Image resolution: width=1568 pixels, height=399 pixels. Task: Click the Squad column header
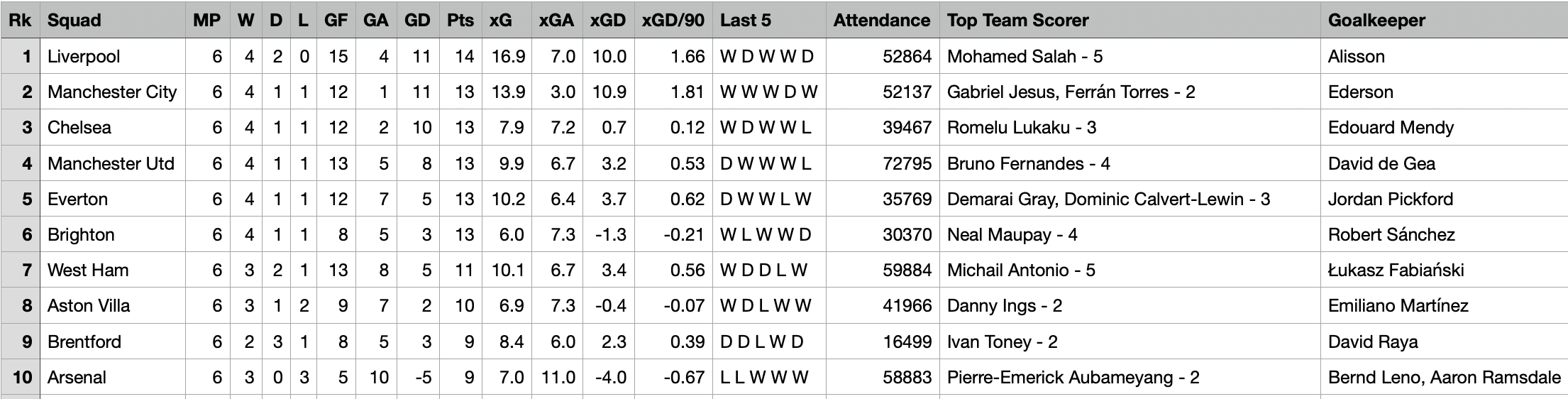pyautogui.click(x=113, y=20)
